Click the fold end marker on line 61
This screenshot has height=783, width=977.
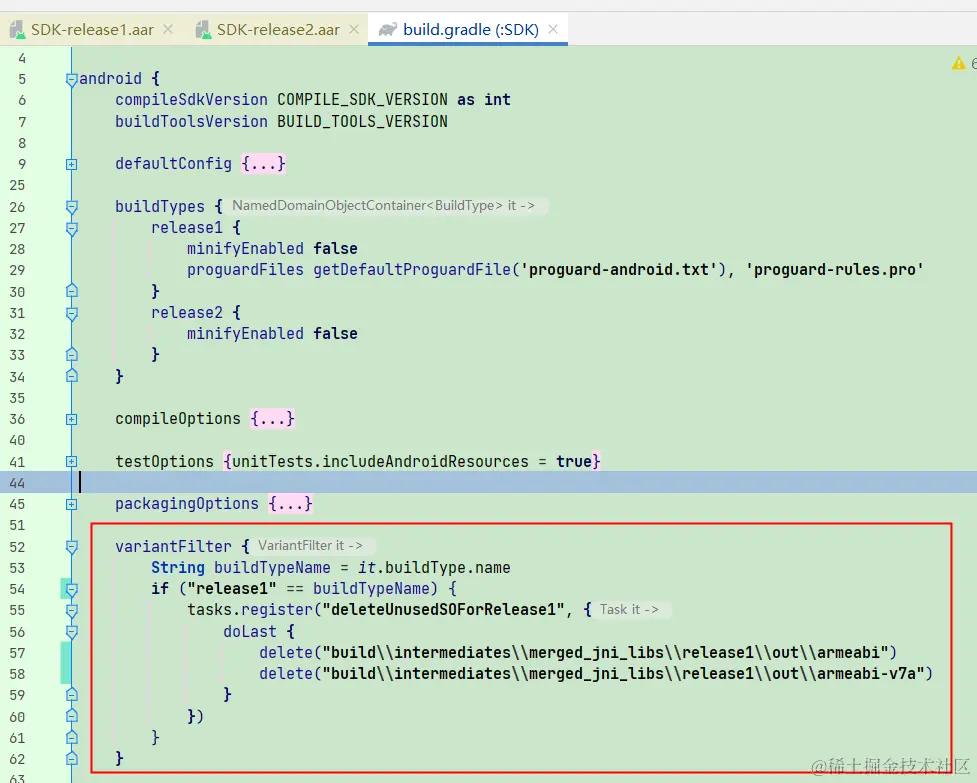click(72, 738)
